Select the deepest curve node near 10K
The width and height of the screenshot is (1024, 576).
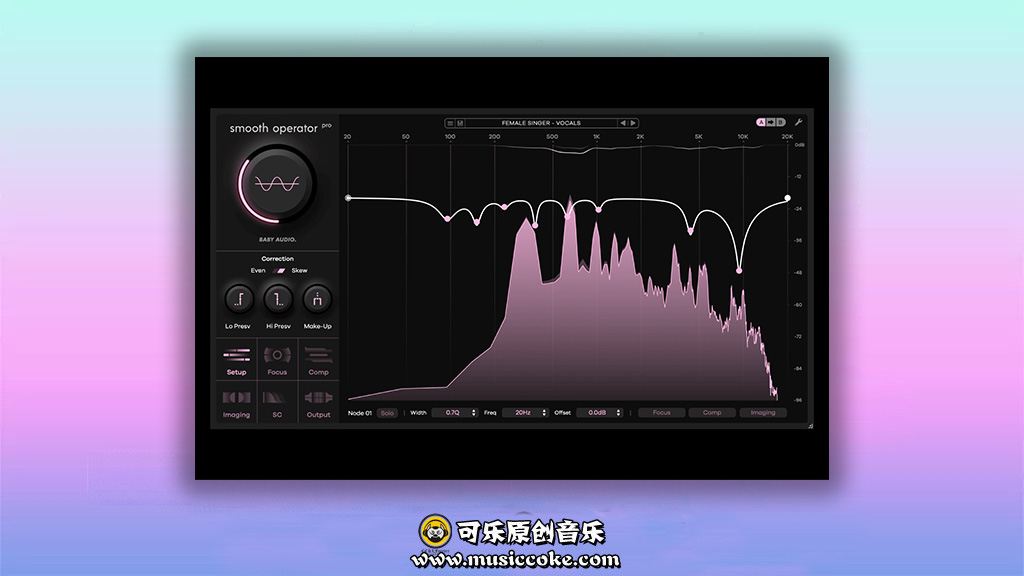coord(739,270)
